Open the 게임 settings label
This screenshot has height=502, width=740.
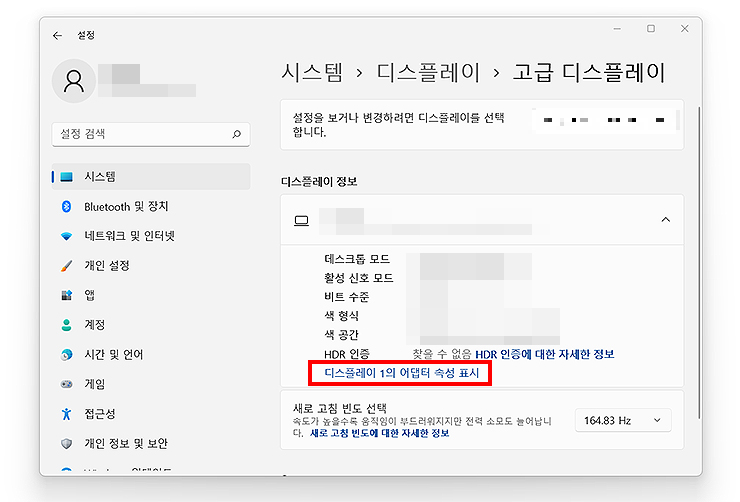(94, 384)
